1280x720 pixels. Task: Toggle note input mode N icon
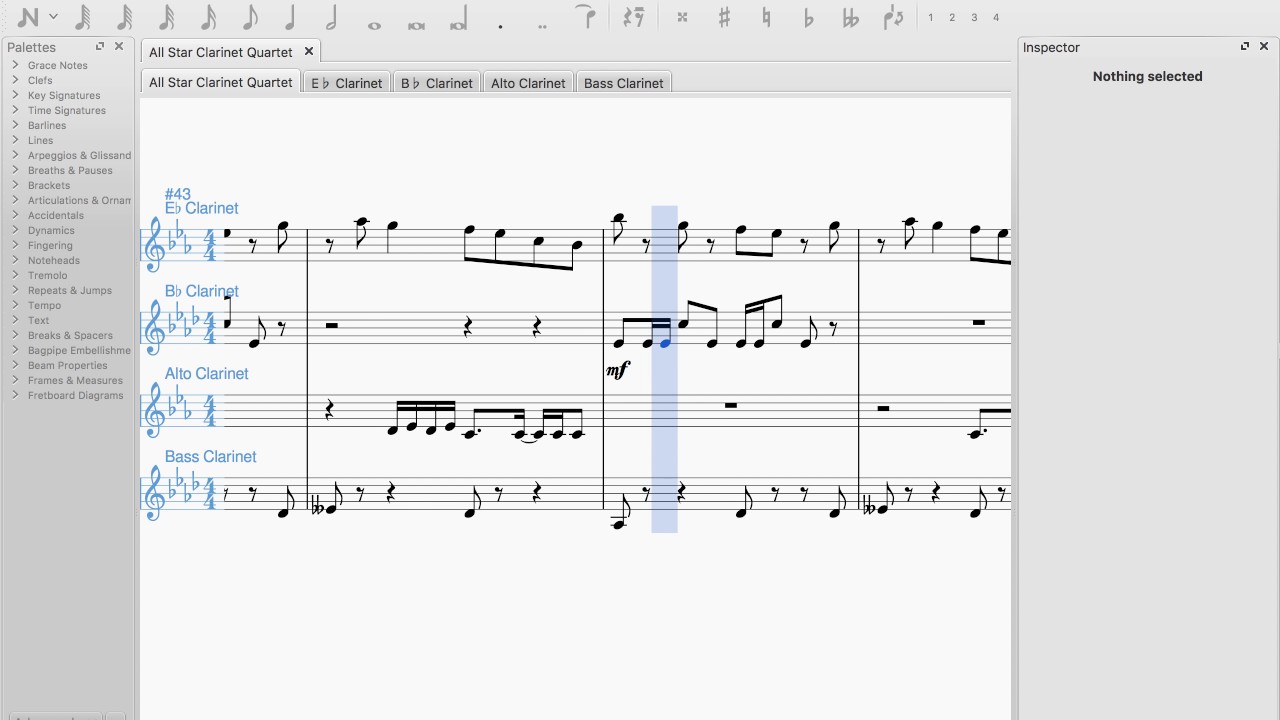28,17
